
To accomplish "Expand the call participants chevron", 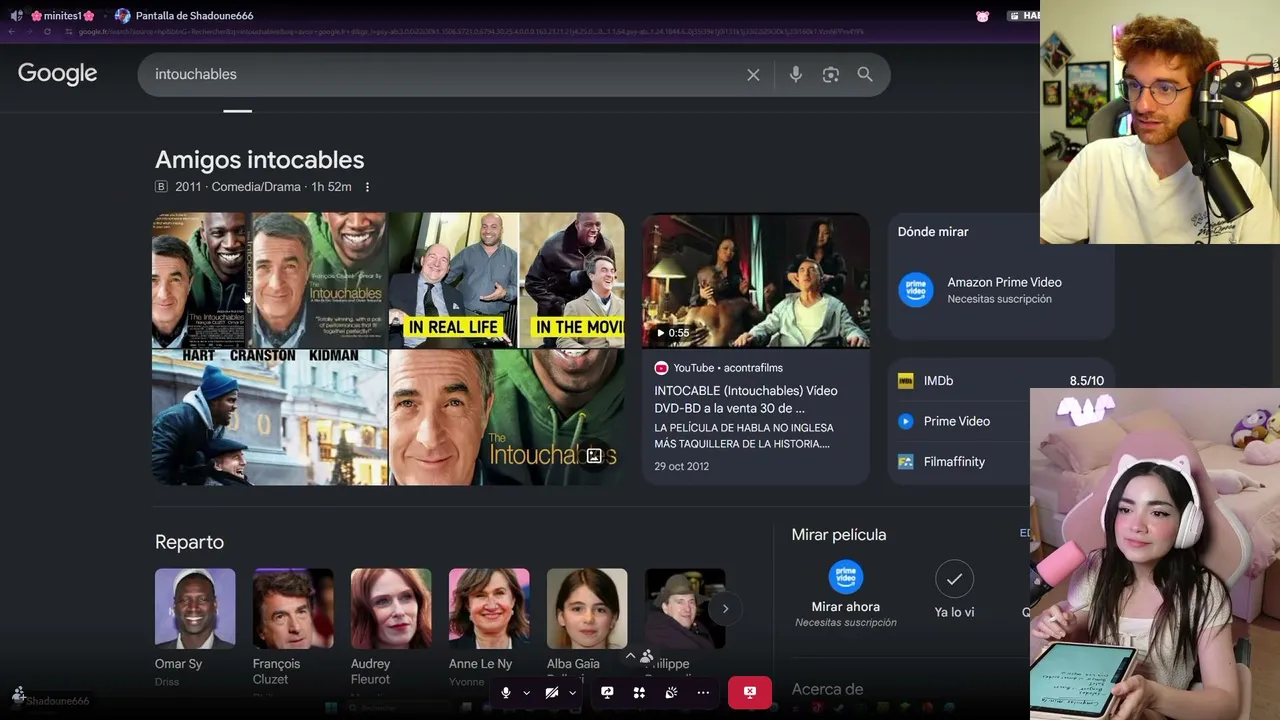I will click(630, 656).
